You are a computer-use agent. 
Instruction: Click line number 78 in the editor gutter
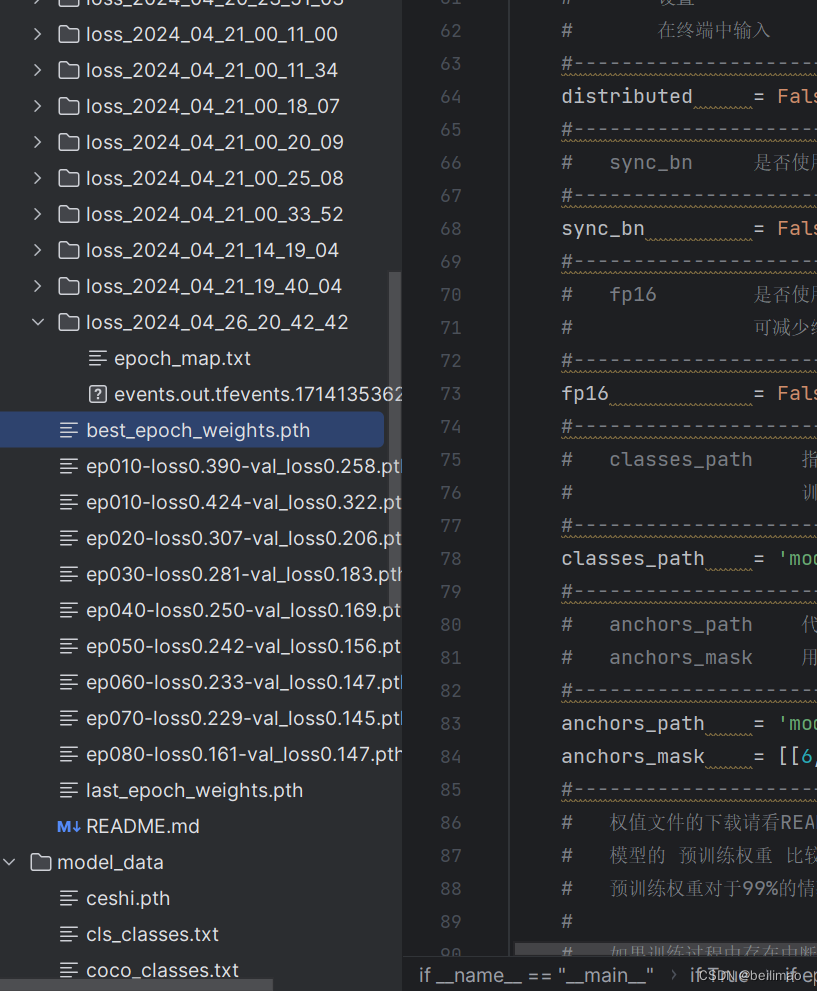(449, 558)
